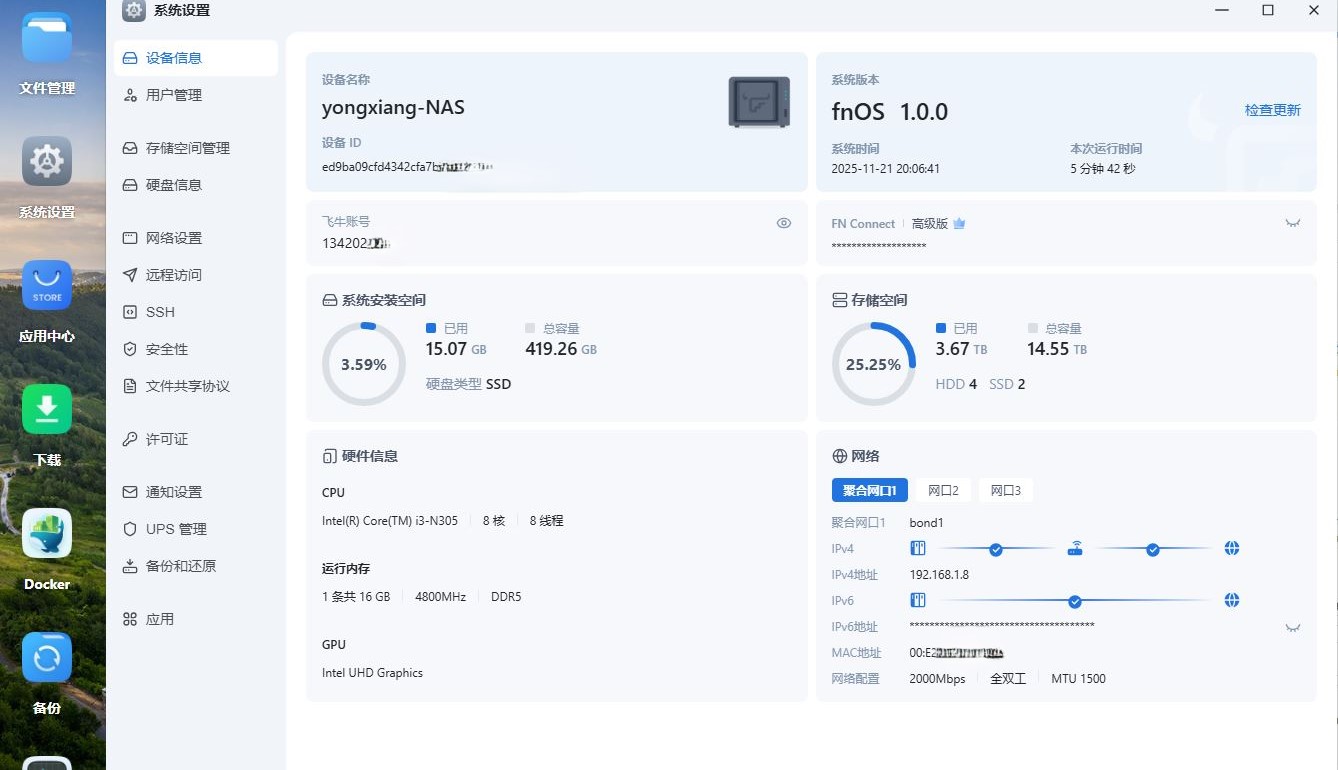Open 备份和还原 in the sidebar
The width and height of the screenshot is (1338, 770).
pos(181,566)
